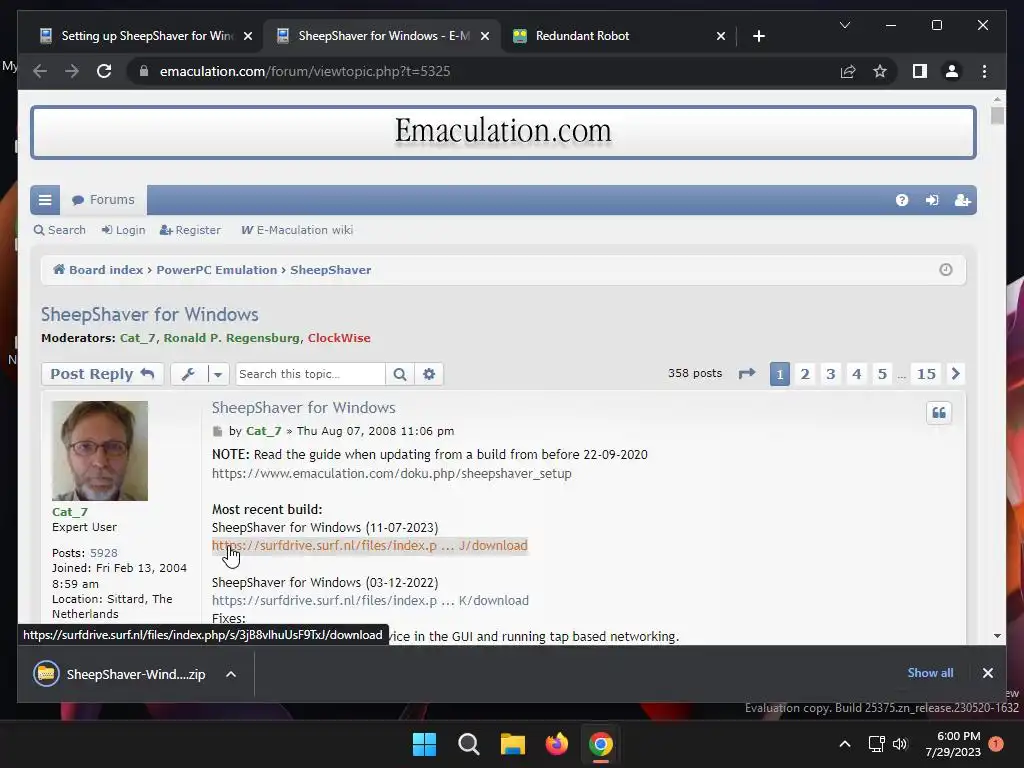
Task: Open Cat_7 post count 5928
Action: pos(104,552)
